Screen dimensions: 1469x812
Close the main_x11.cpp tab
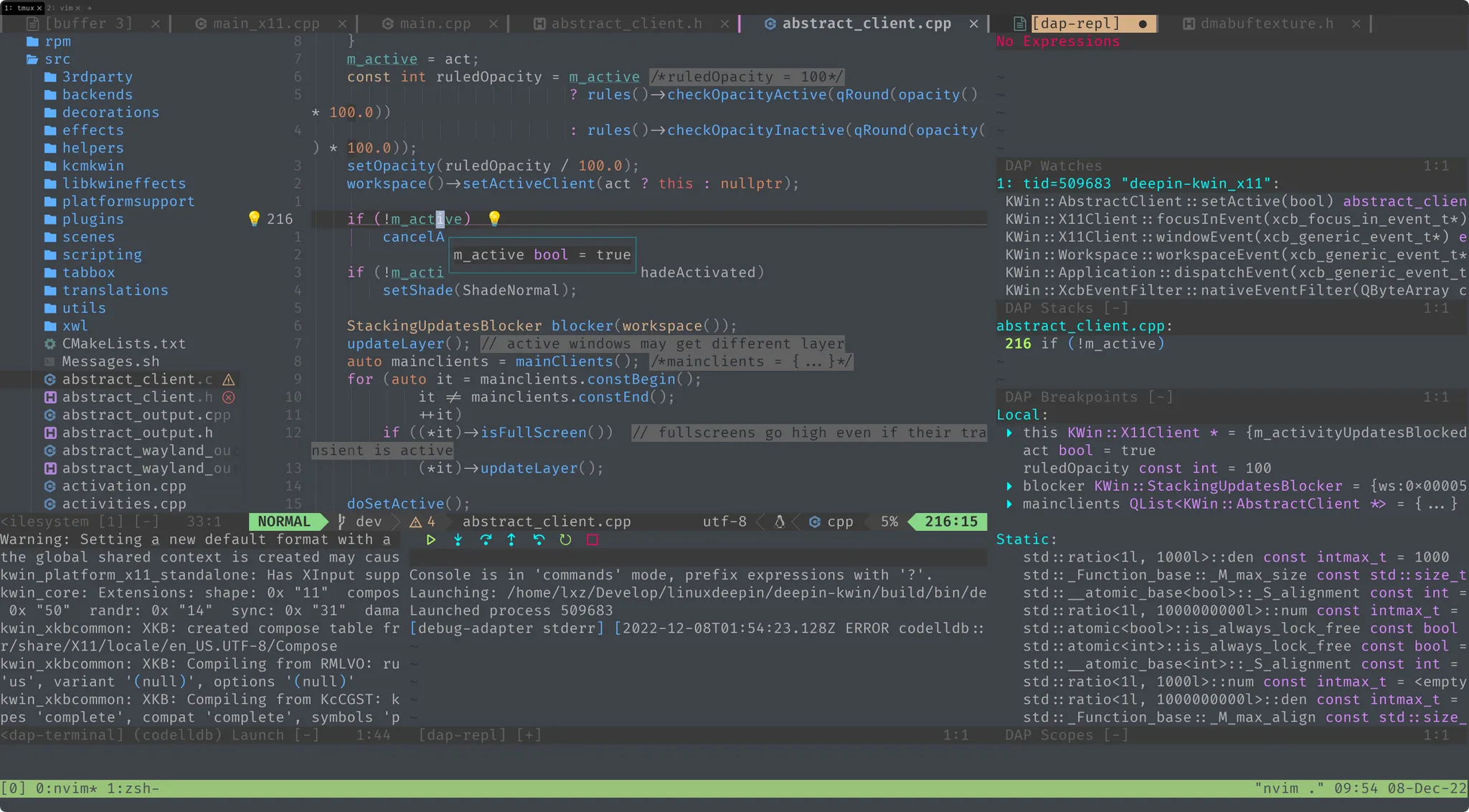342,24
